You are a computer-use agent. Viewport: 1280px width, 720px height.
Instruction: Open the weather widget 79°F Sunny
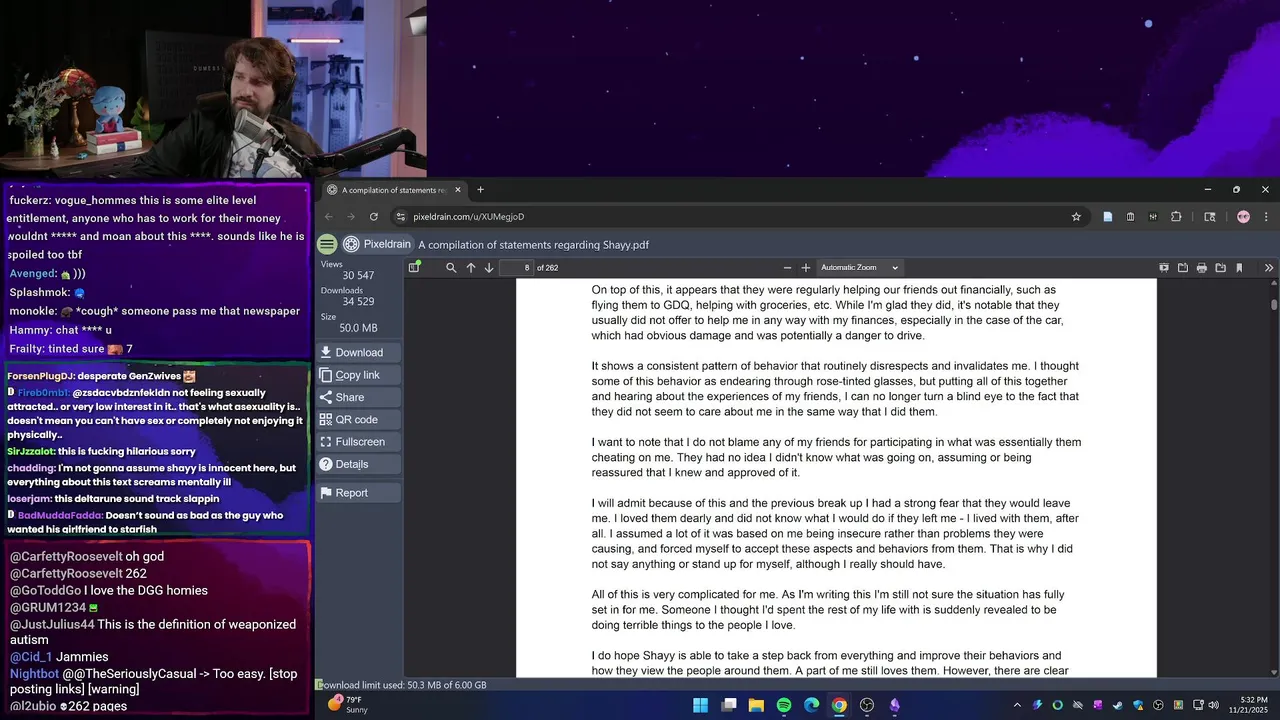click(350, 705)
